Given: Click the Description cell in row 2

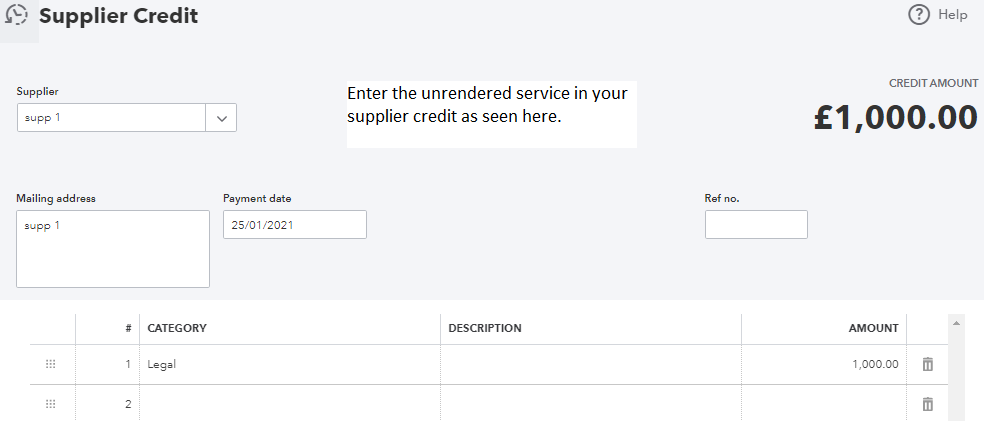Looking at the screenshot, I should pos(590,404).
